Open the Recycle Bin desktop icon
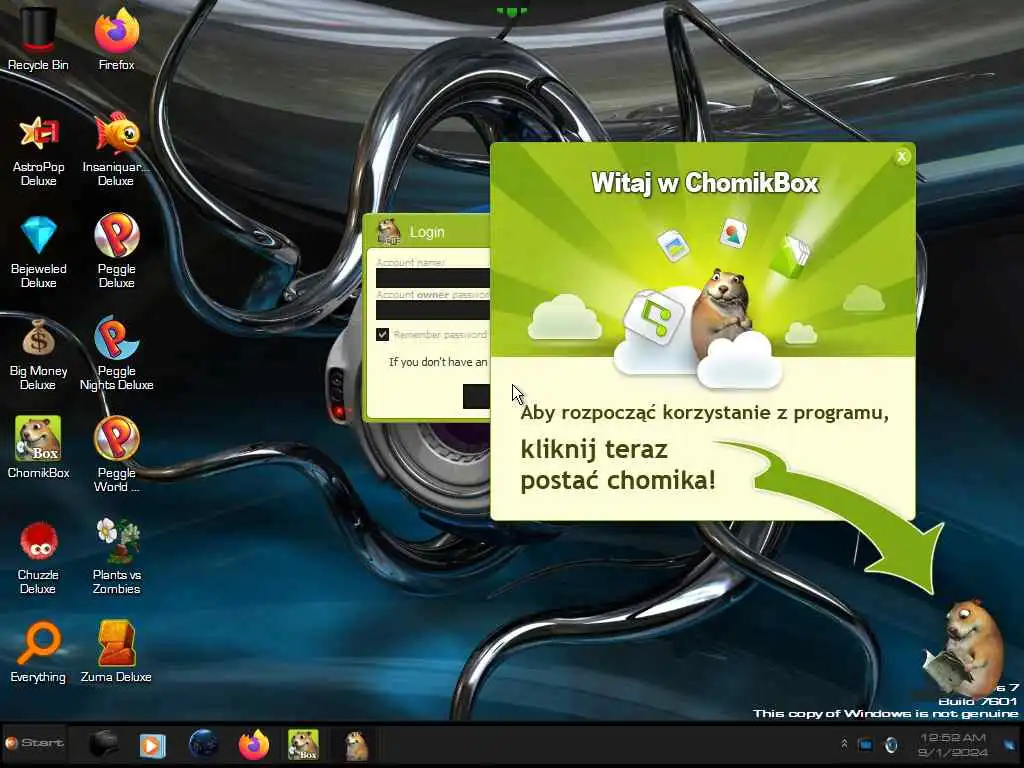 point(38,37)
